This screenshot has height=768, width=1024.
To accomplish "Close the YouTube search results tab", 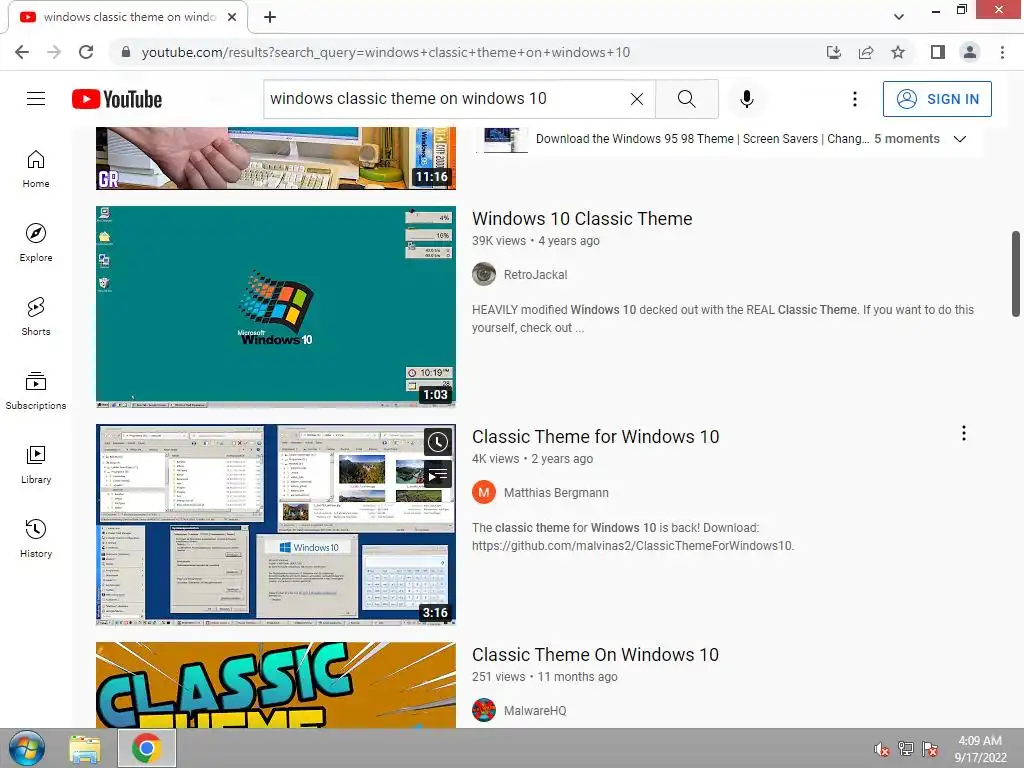I will click(232, 17).
